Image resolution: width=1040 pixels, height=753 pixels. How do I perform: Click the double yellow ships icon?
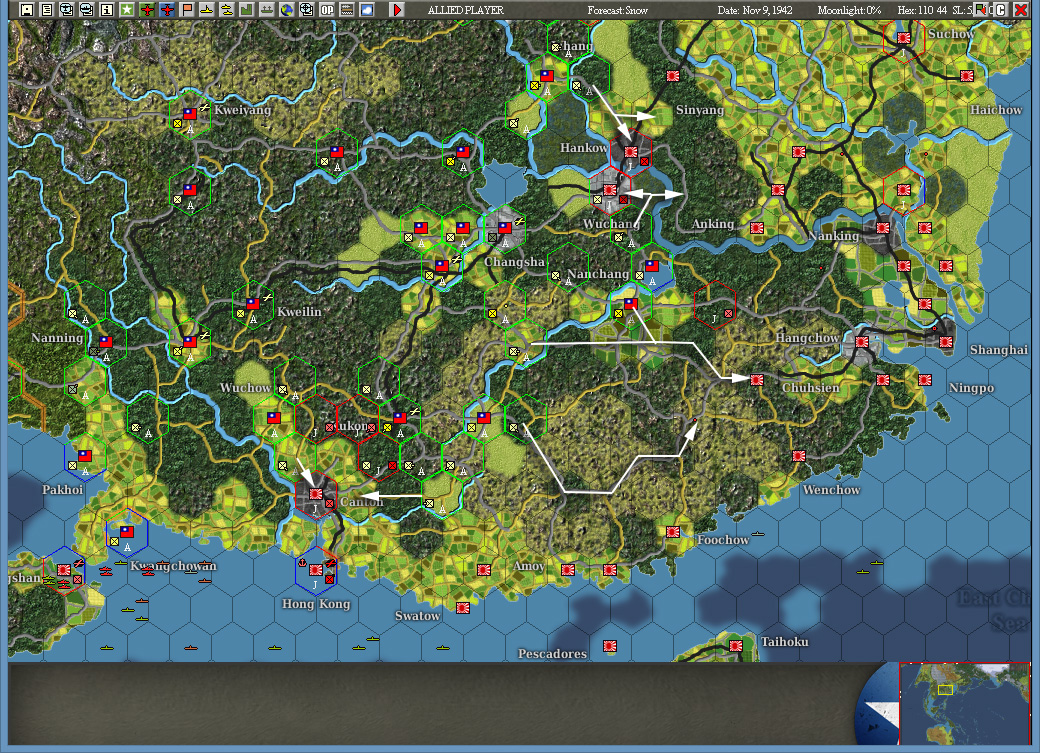tap(227, 9)
